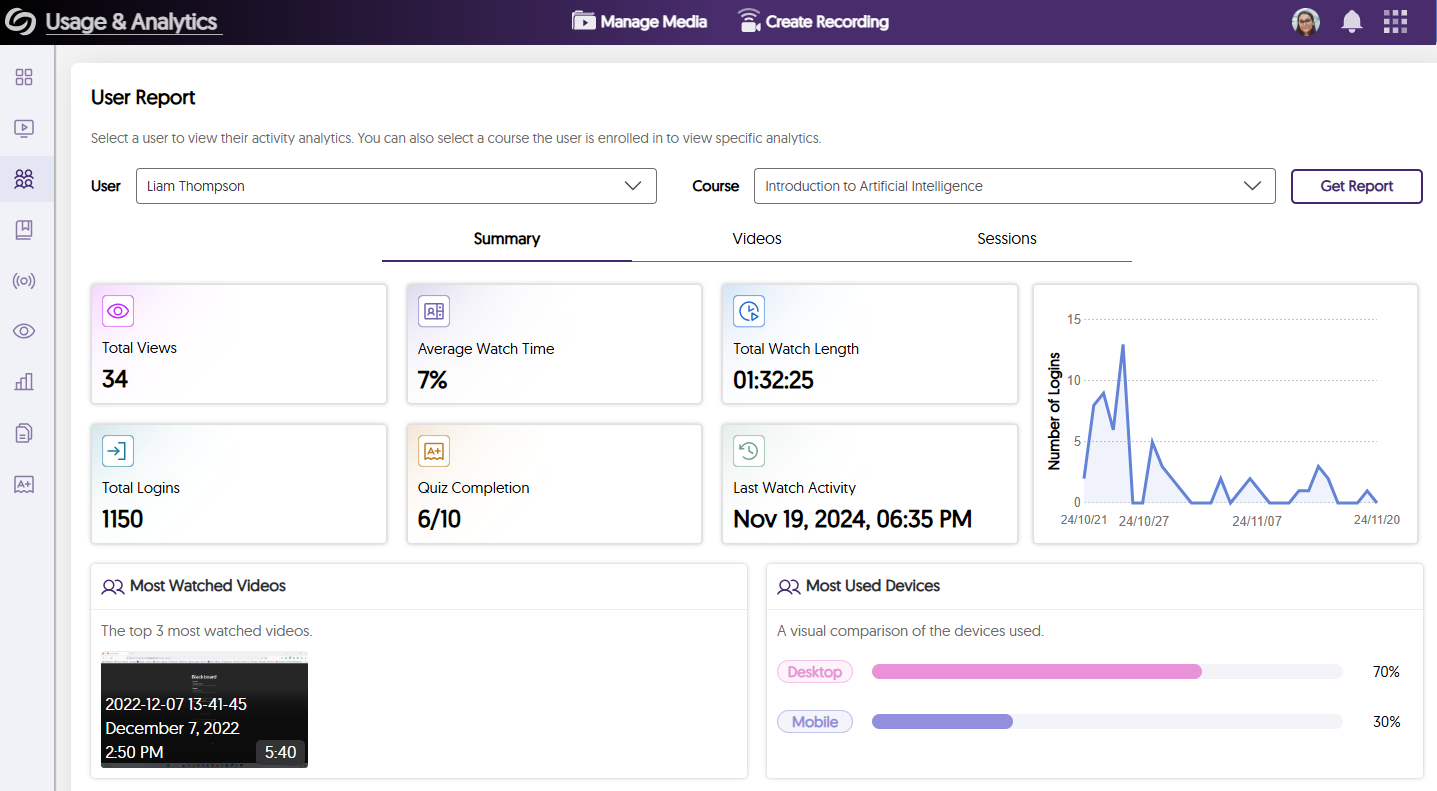Image resolution: width=1437 pixels, height=791 pixels.
Task: Open the December 7 2022 video thumbnail
Action: [204, 708]
